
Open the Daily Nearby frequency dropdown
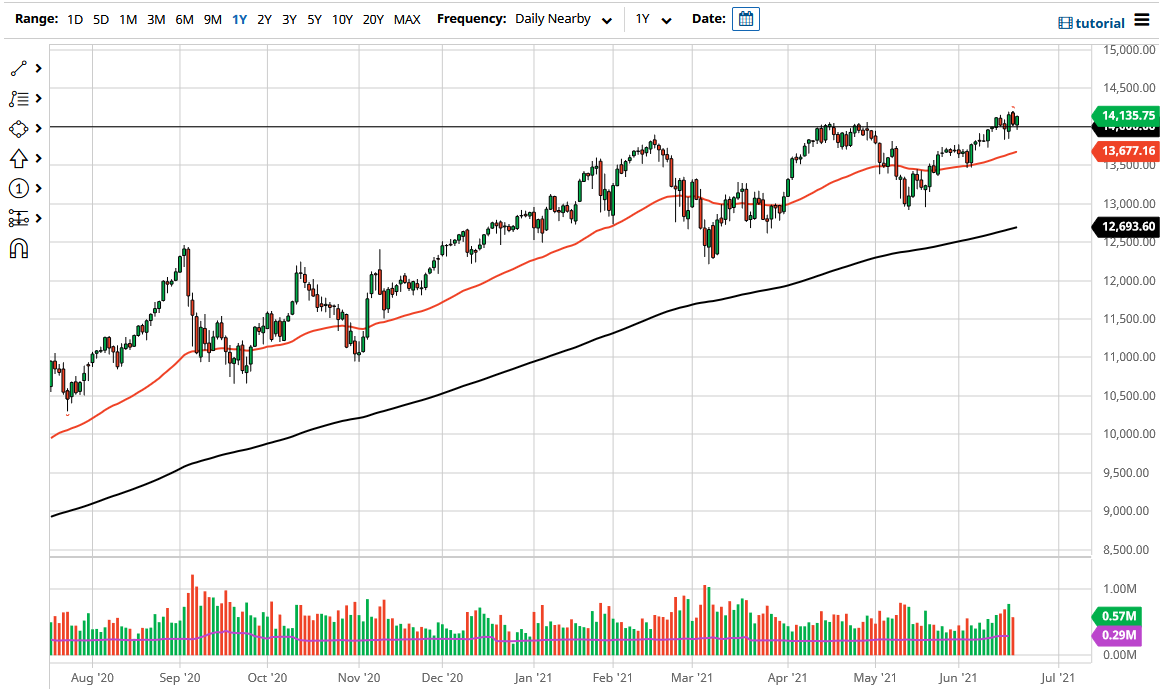coord(563,19)
